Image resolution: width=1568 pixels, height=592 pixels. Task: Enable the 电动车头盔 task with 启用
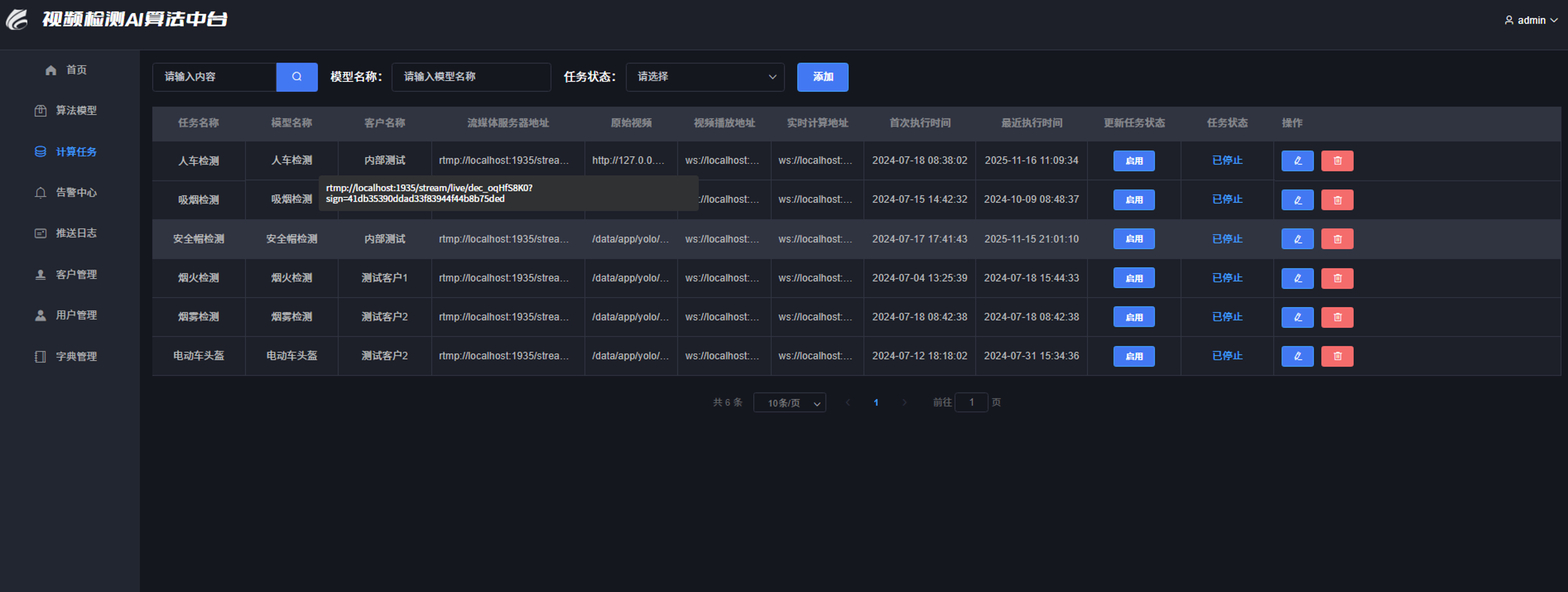click(x=1134, y=356)
